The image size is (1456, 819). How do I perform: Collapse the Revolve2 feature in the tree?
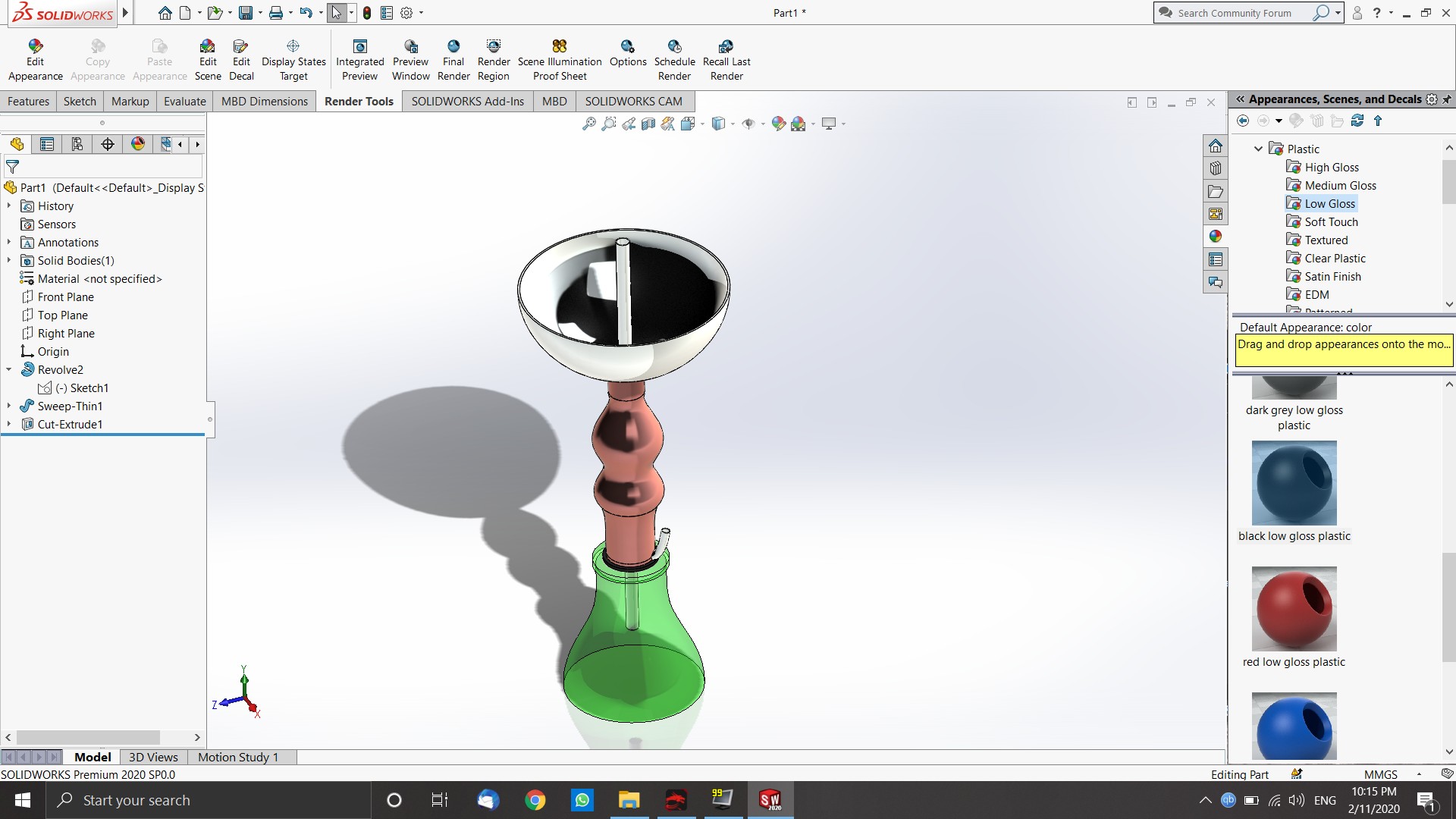click(9, 370)
